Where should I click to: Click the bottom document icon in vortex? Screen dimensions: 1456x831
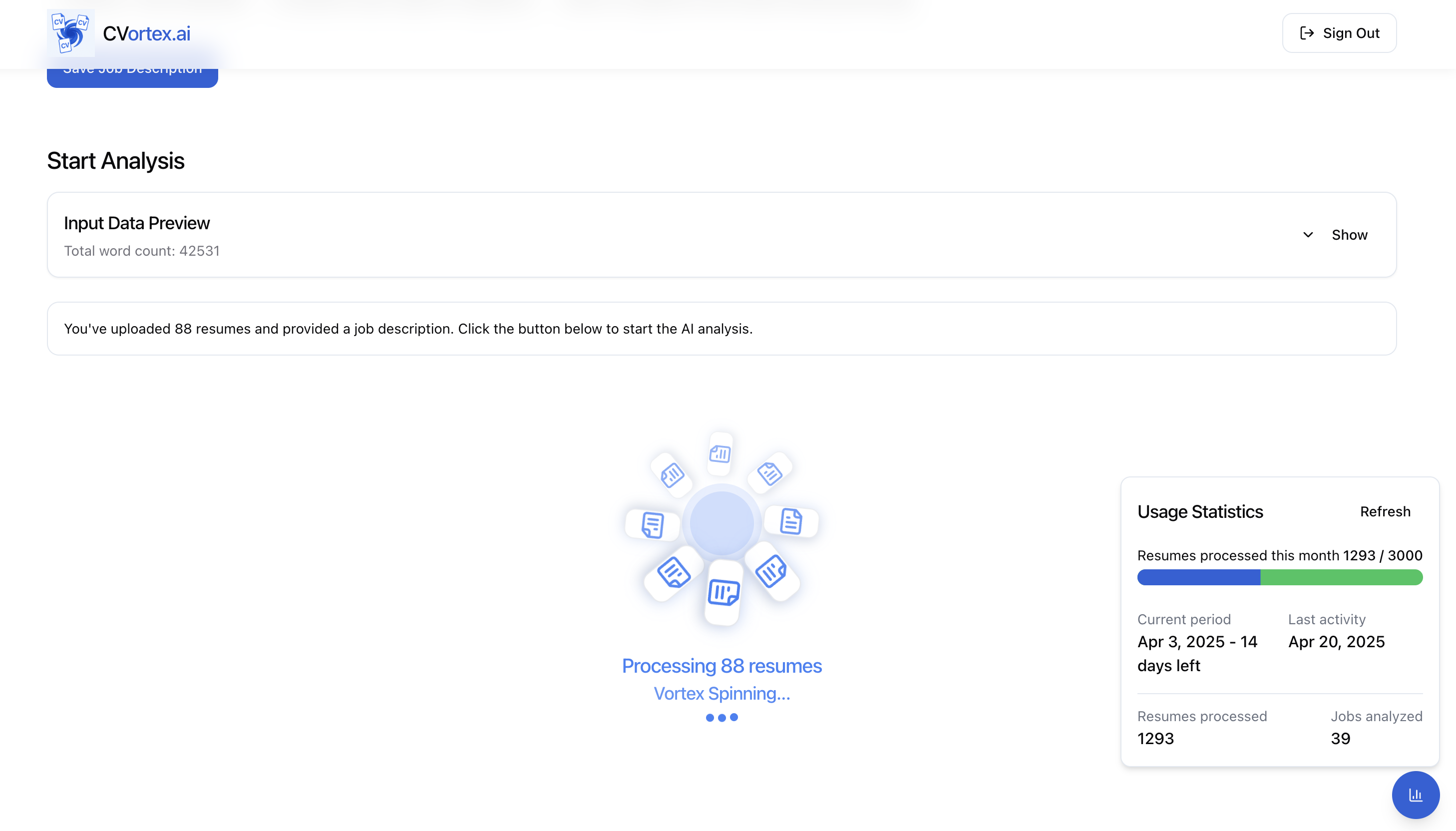724,592
